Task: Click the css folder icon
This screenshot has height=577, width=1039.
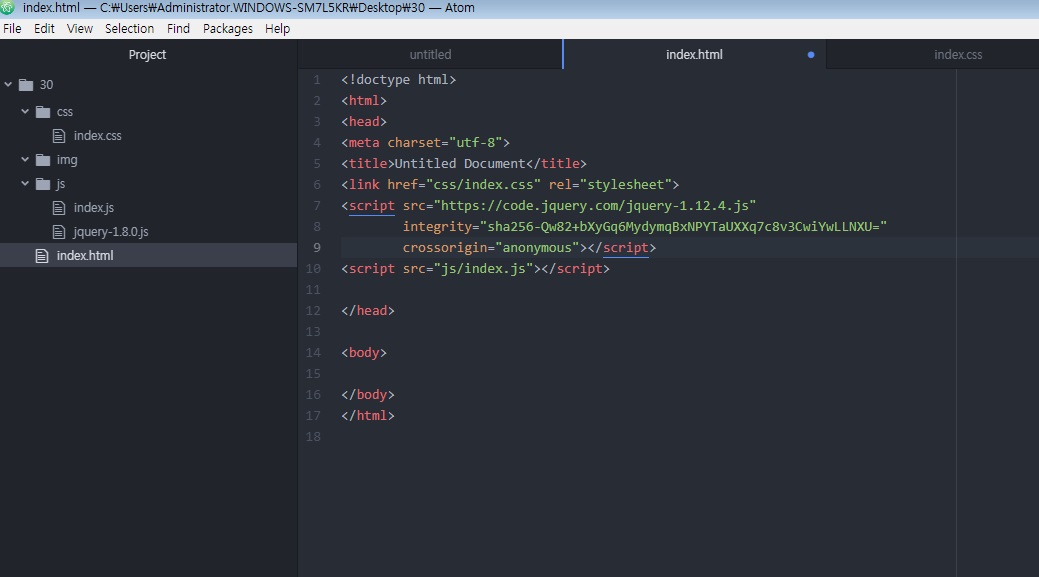Action: pos(43,112)
